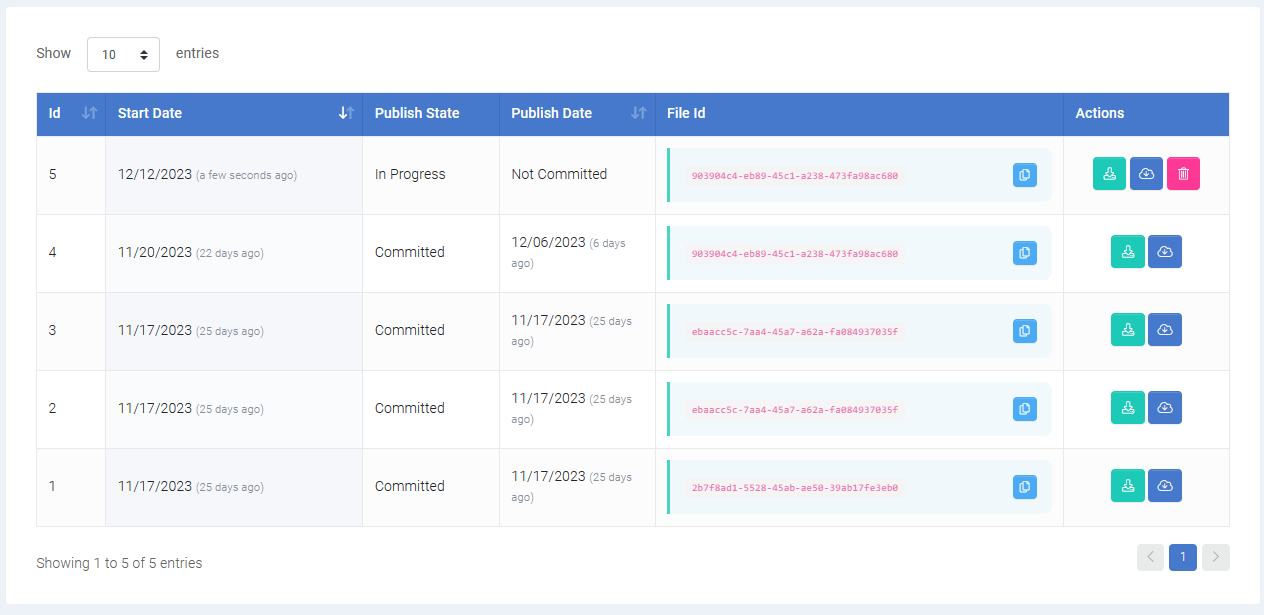1264x615 pixels.
Task: Click the pink trash delete icon for entry 5
Action: pyautogui.click(x=1183, y=174)
